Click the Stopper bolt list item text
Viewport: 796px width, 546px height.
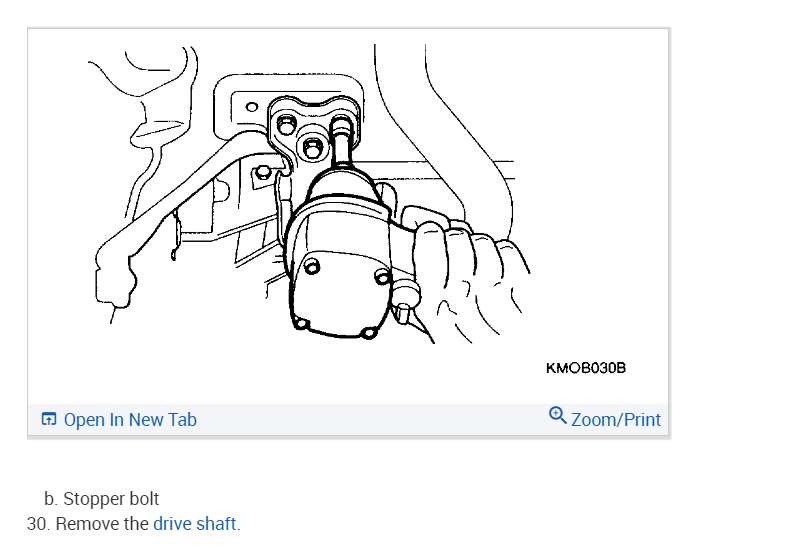coord(111,499)
